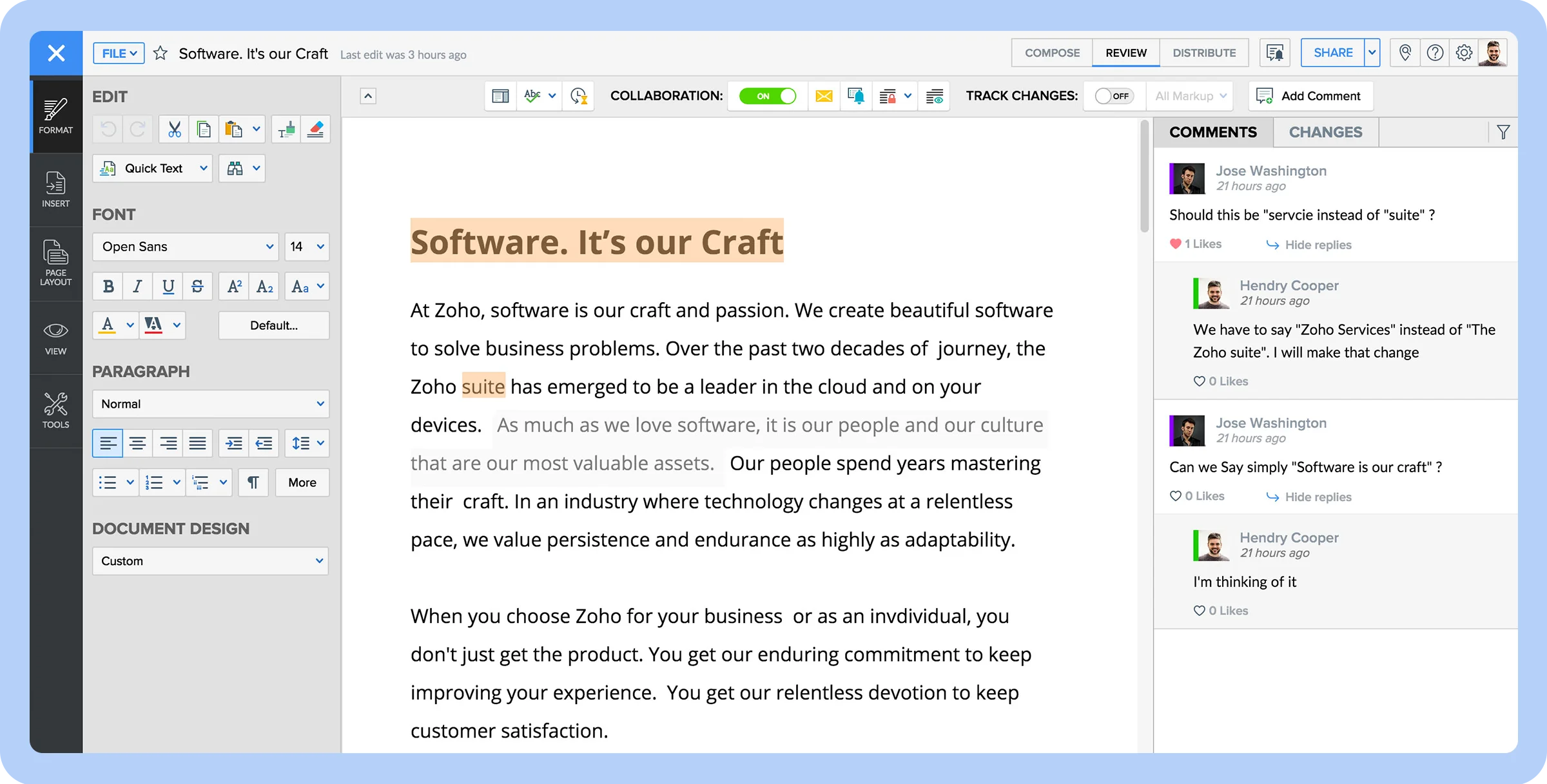The height and width of the screenshot is (784, 1547).
Task: Filter comments using funnel icon
Action: (1503, 132)
